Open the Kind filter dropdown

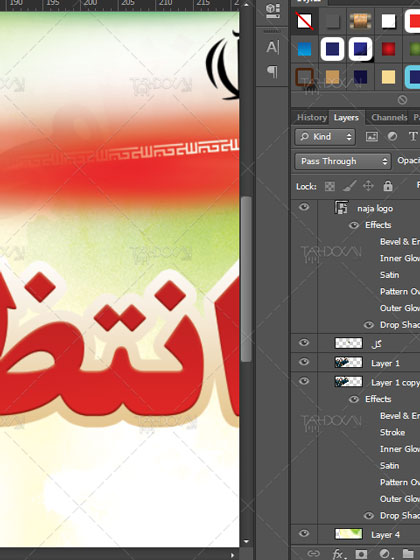point(325,137)
